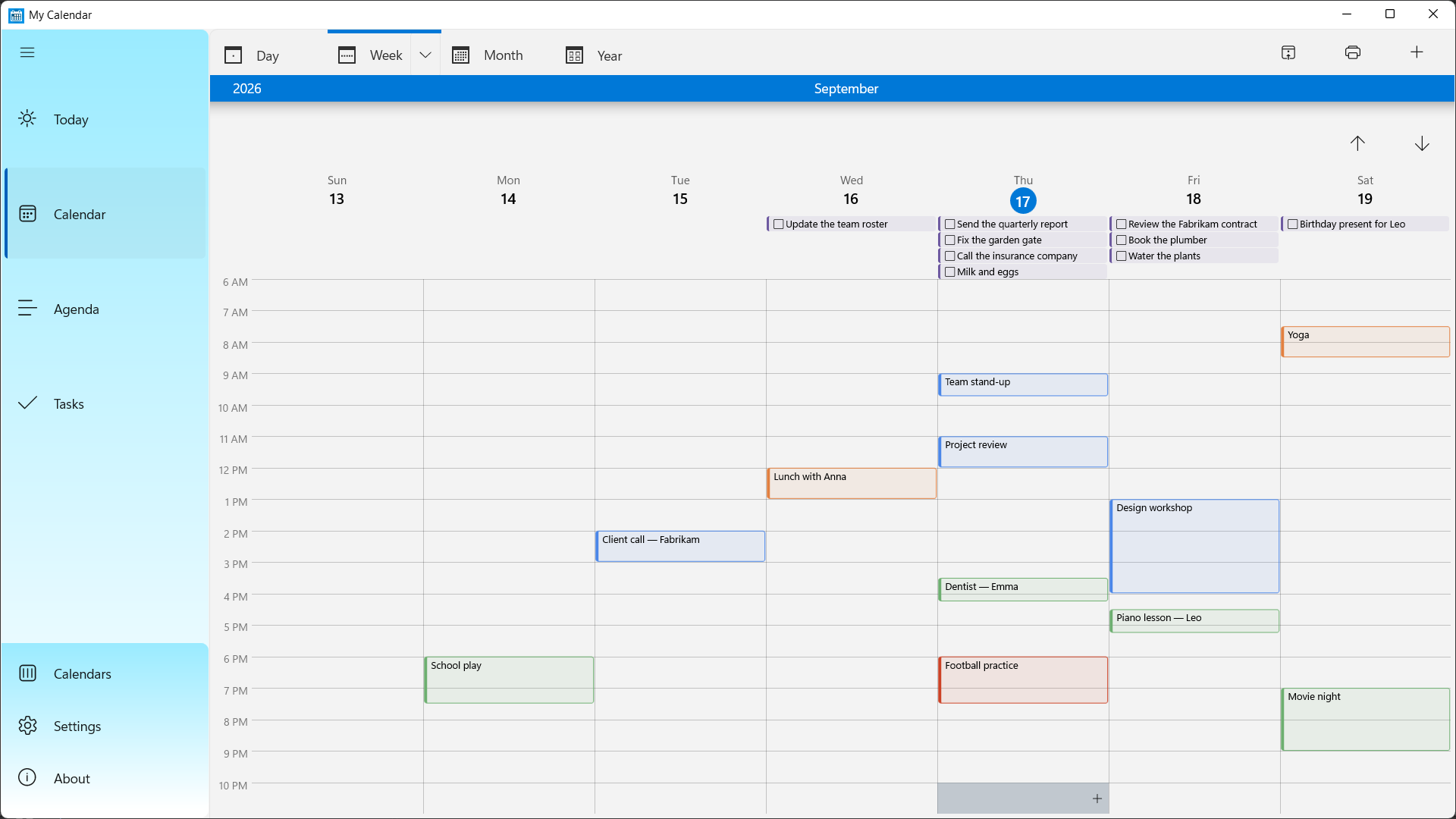The height and width of the screenshot is (819, 1456).
Task: Click the Today sun icon
Action: (x=27, y=119)
